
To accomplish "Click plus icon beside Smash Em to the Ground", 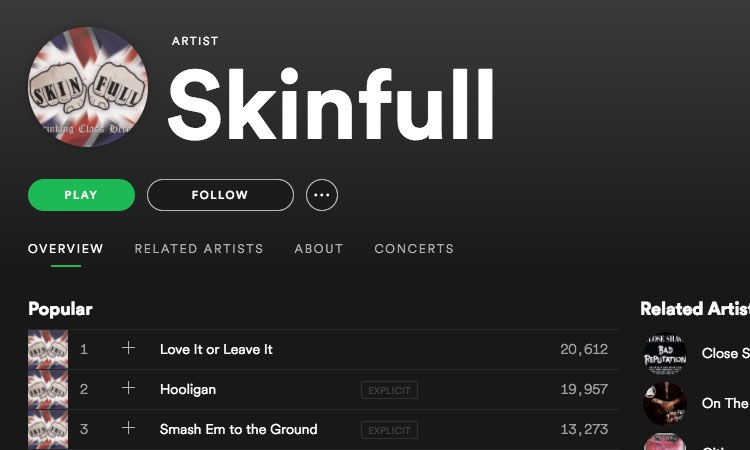I will [128, 429].
